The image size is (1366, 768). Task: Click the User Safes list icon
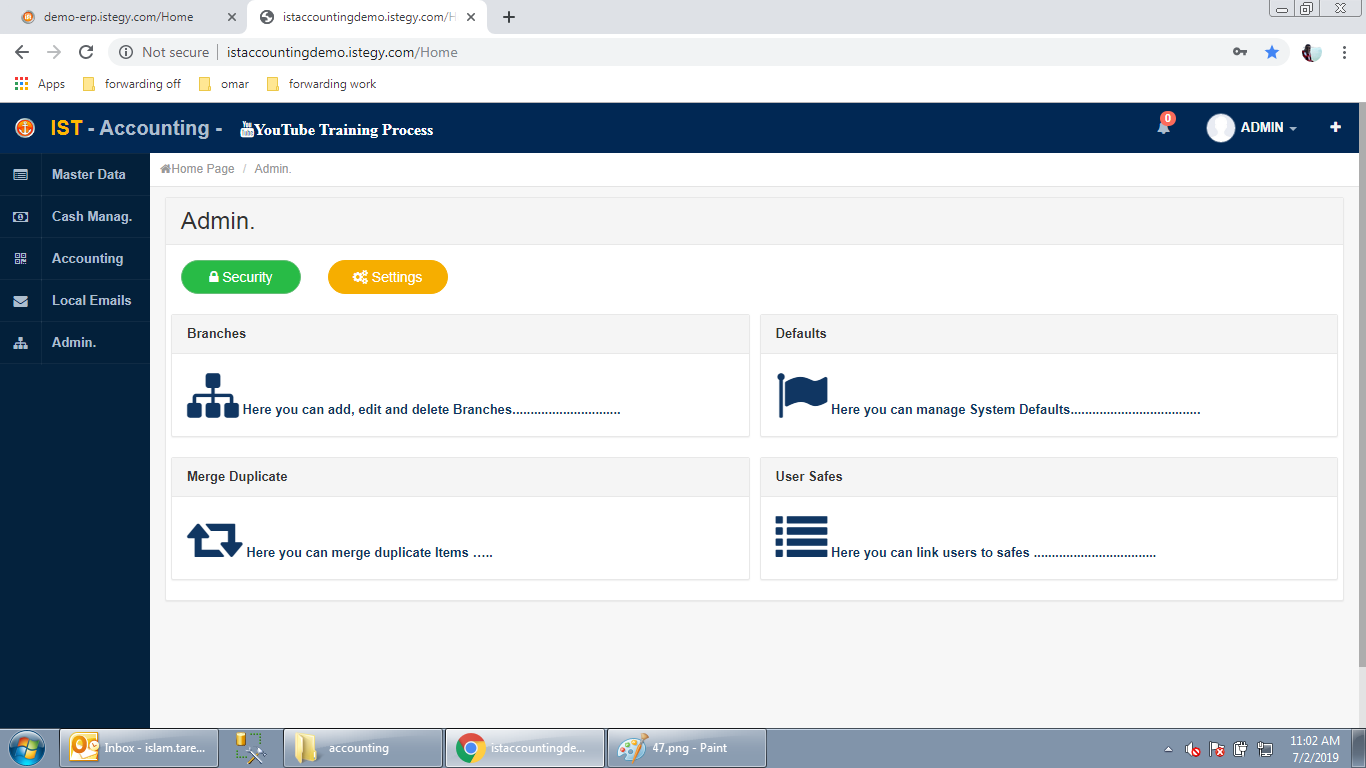pos(801,537)
